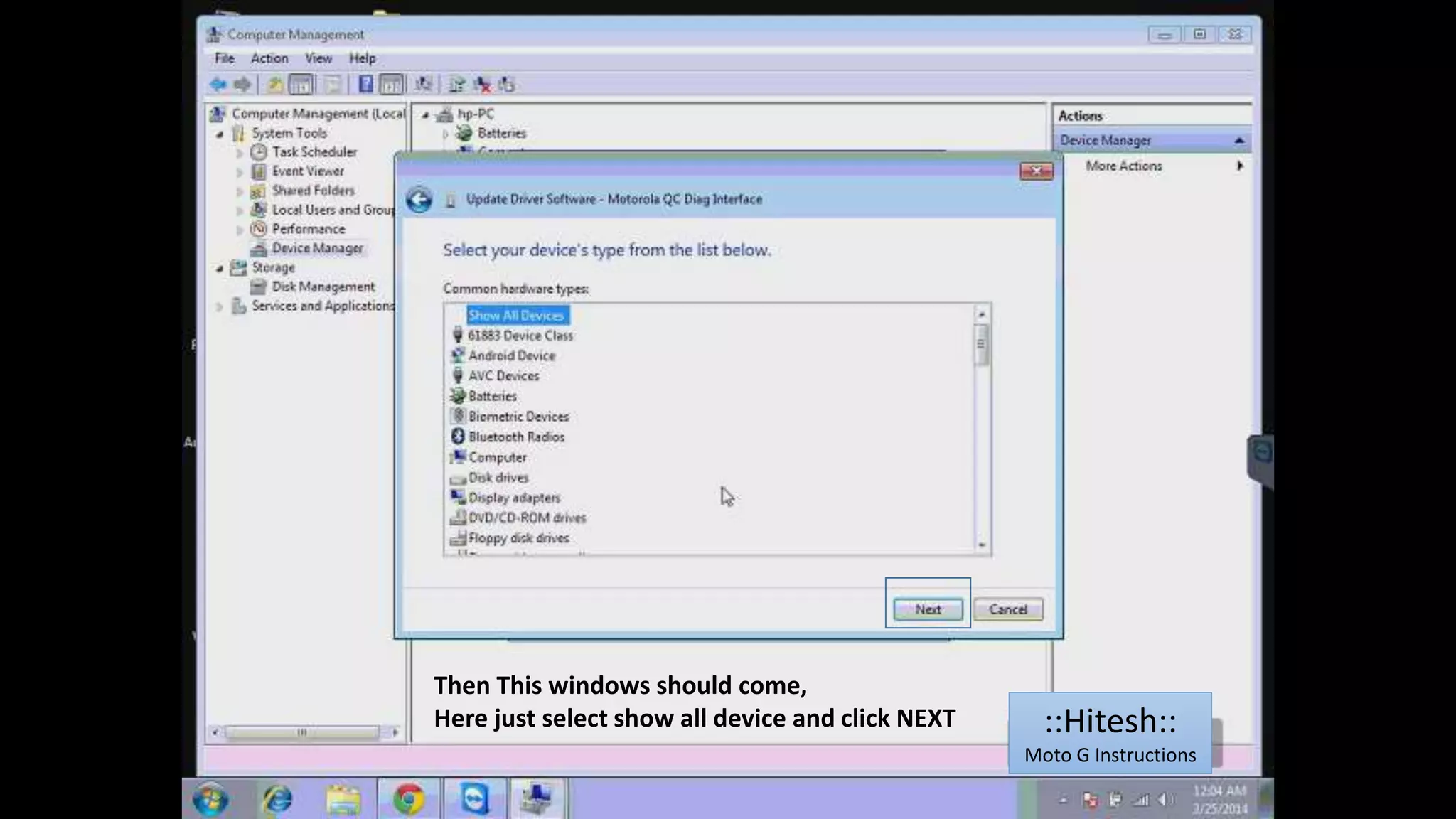Click the Forward arrow toolbar icon
The height and width of the screenshot is (819, 1456).
242,85
